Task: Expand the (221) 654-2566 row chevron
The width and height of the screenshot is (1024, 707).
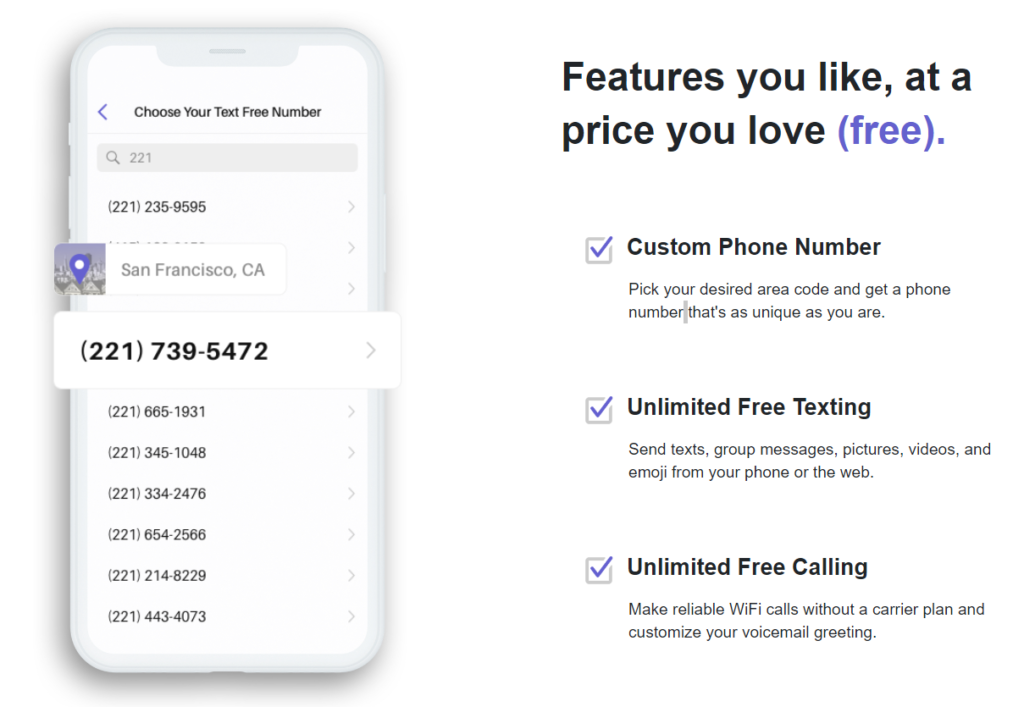Action: 351,534
